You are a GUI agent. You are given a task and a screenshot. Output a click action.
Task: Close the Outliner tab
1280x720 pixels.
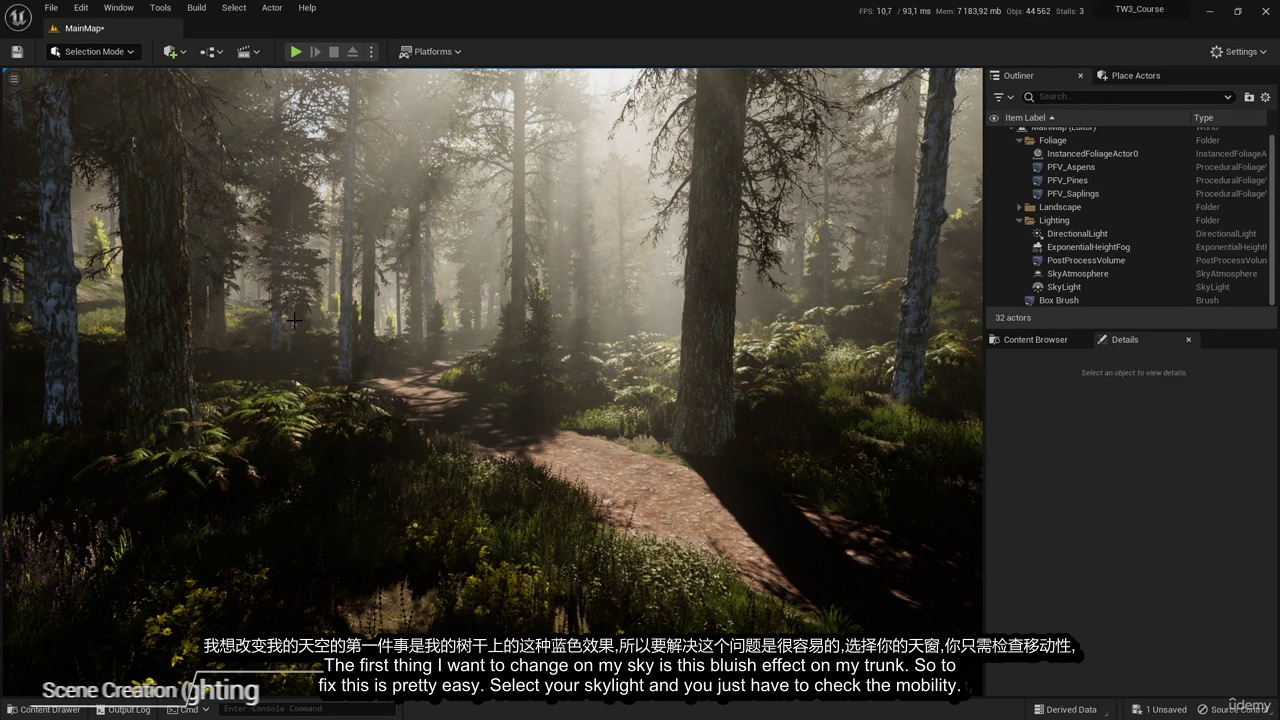(1080, 76)
